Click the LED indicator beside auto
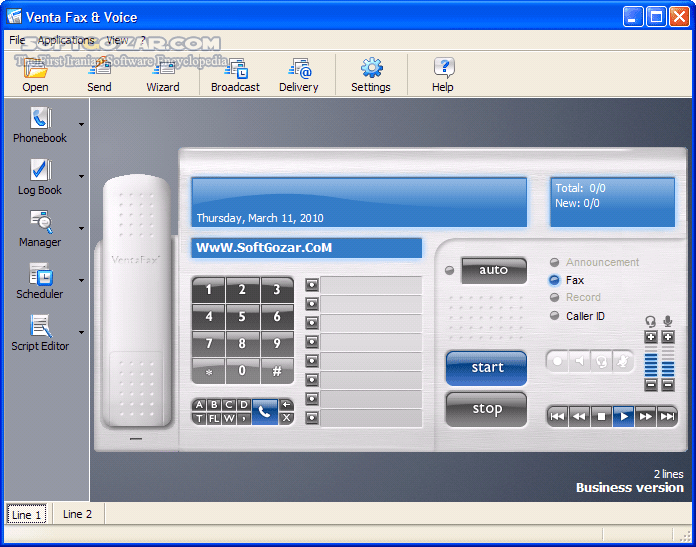Viewport: 696px width, 547px height. pos(449,270)
